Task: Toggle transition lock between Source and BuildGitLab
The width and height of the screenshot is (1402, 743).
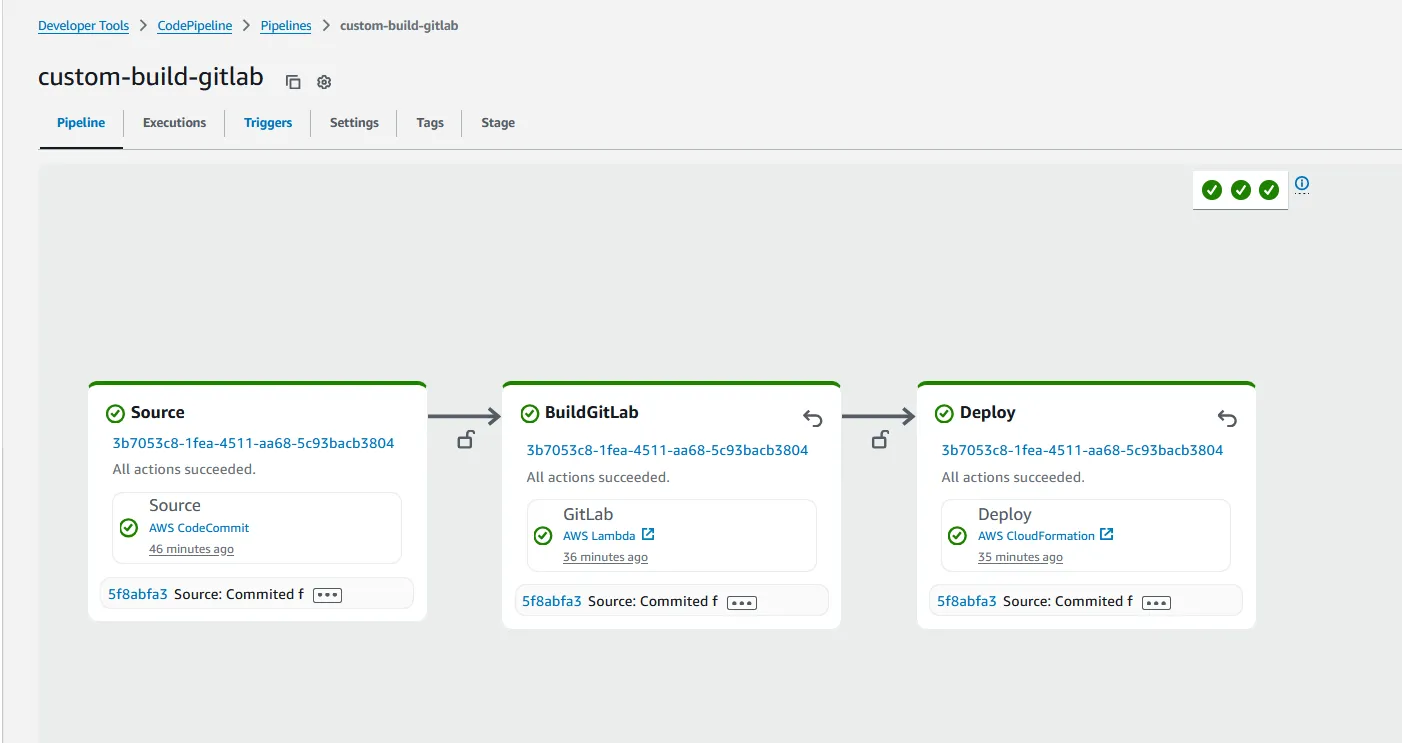Action: pos(465,439)
